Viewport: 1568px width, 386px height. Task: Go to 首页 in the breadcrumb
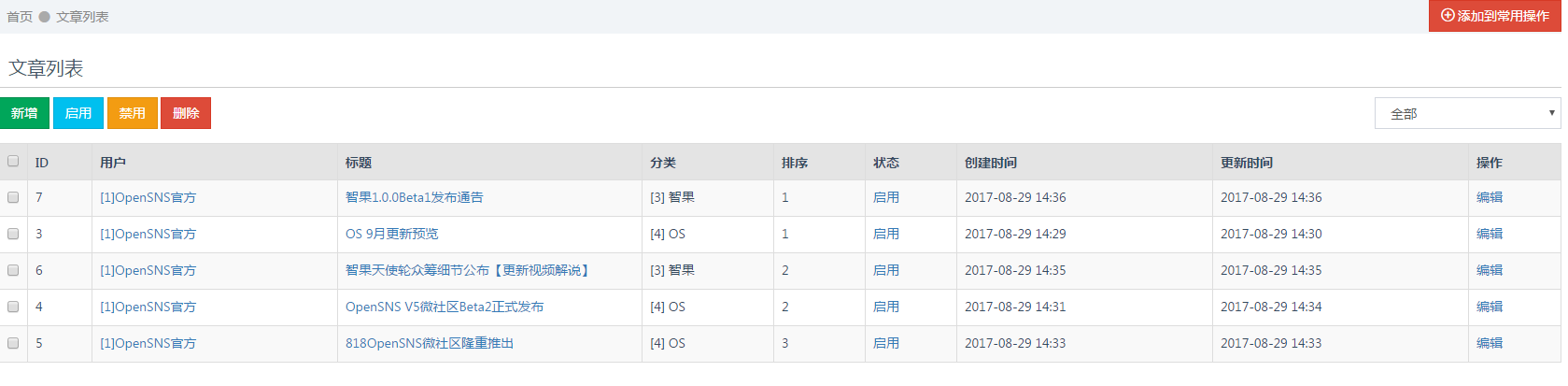(20, 17)
